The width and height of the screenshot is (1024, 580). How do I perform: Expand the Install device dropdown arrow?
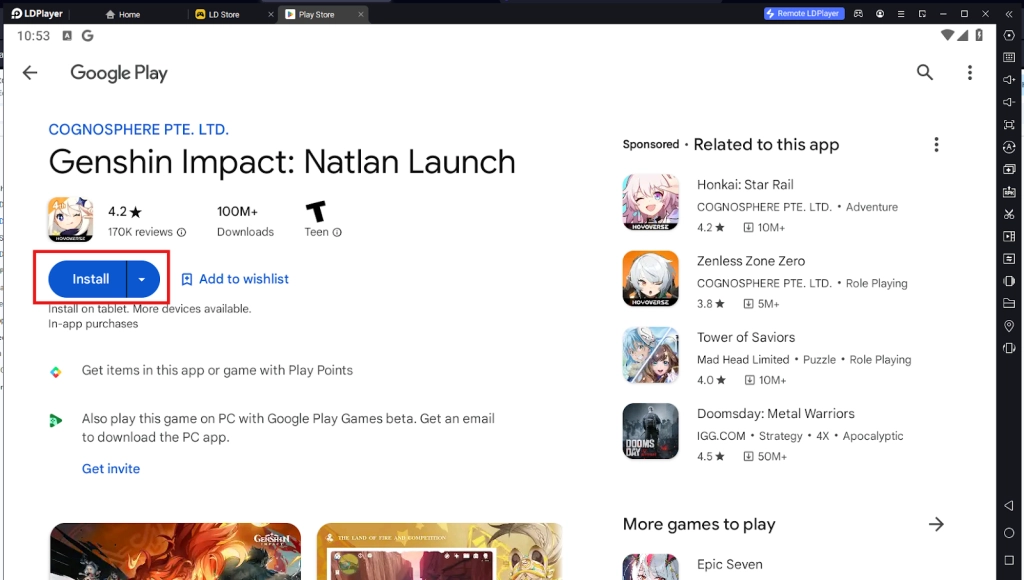142,279
